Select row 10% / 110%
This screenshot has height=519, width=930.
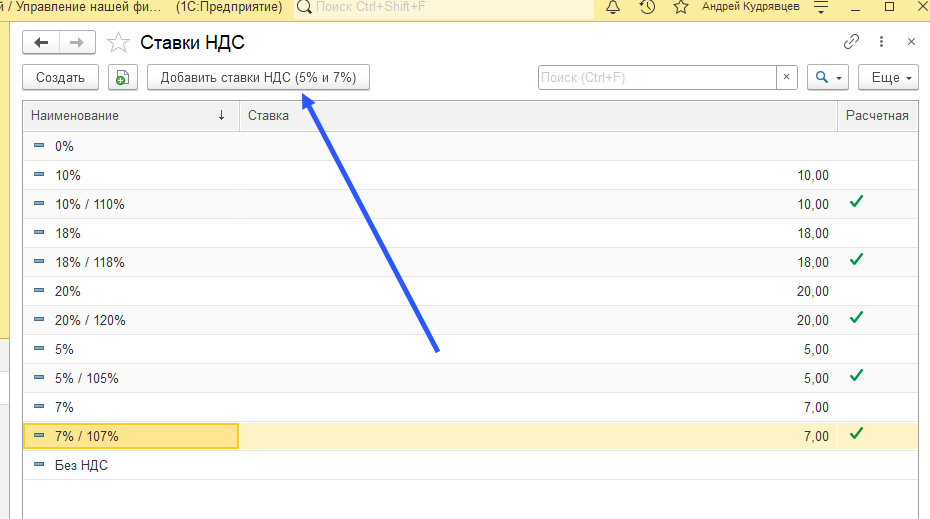470,205
